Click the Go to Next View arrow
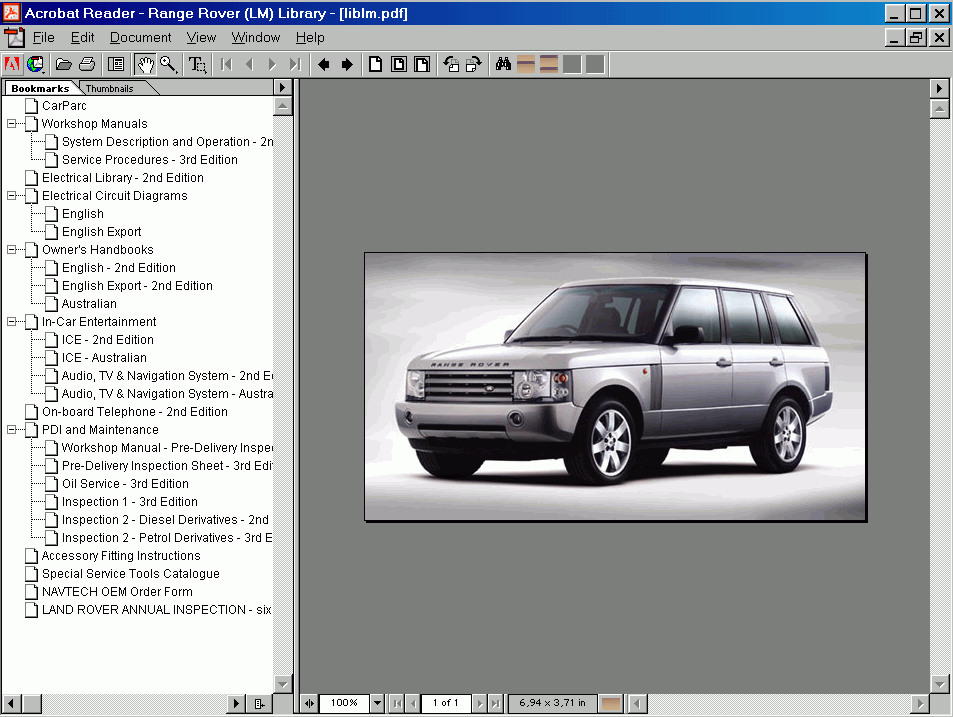Screen dimensions: 953x717 pos(347,64)
